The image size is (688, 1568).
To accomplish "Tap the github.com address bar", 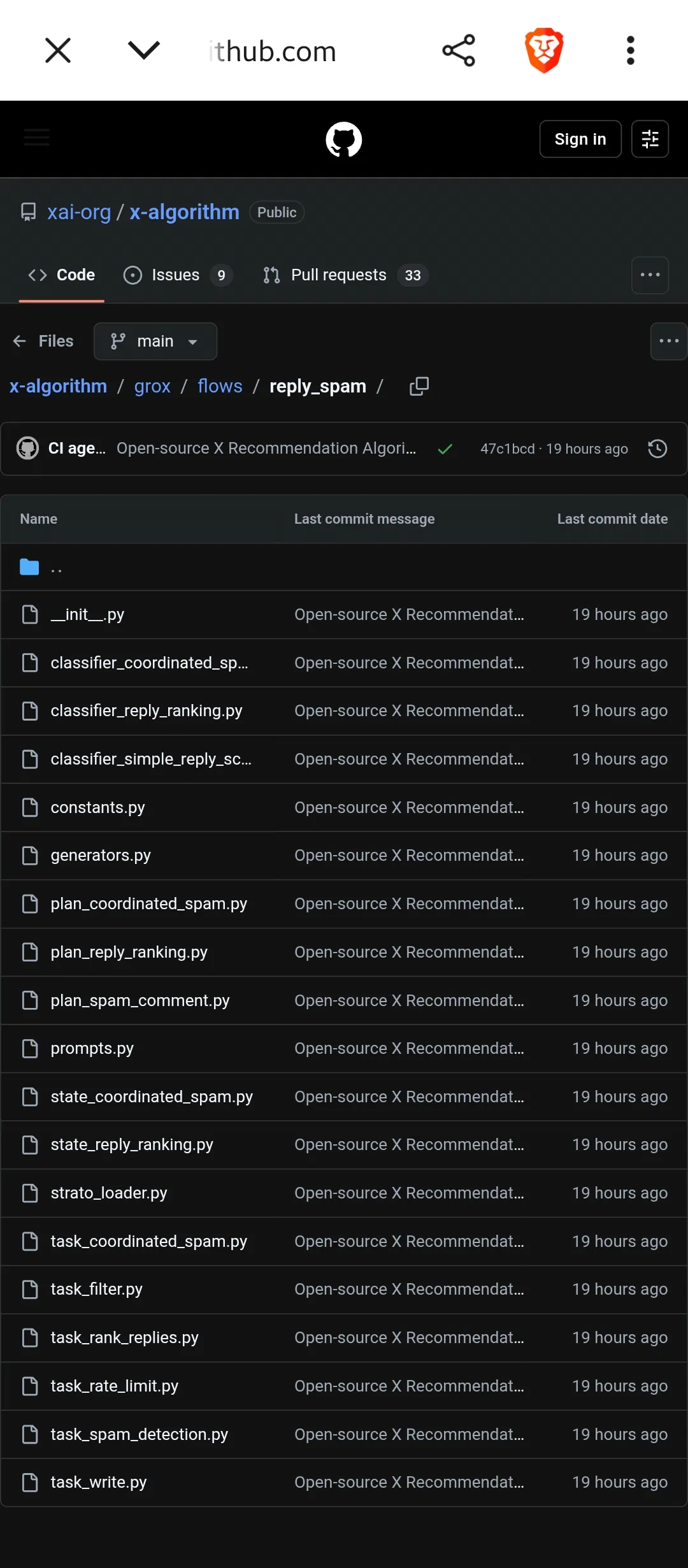I will (x=273, y=51).
